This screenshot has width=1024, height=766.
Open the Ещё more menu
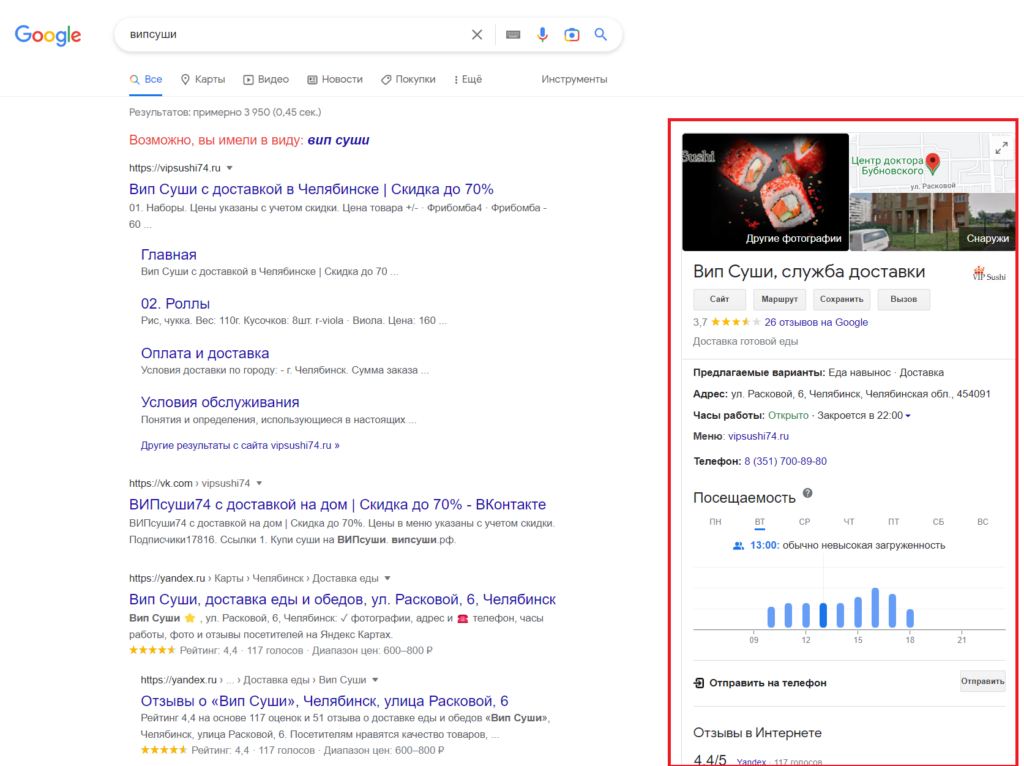pos(468,80)
